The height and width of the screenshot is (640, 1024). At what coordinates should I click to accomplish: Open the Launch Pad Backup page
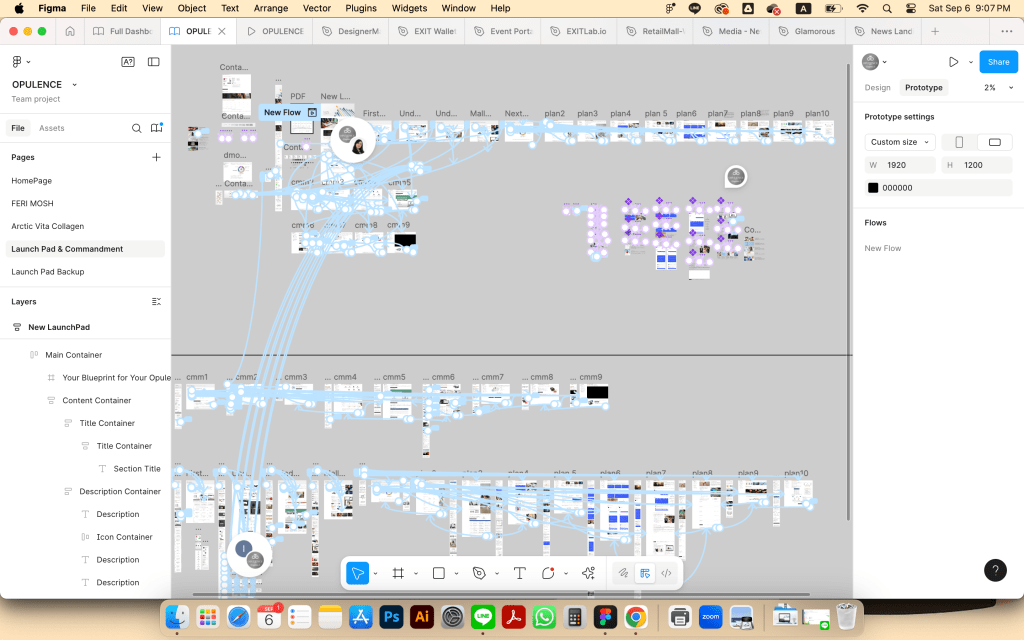point(47,272)
